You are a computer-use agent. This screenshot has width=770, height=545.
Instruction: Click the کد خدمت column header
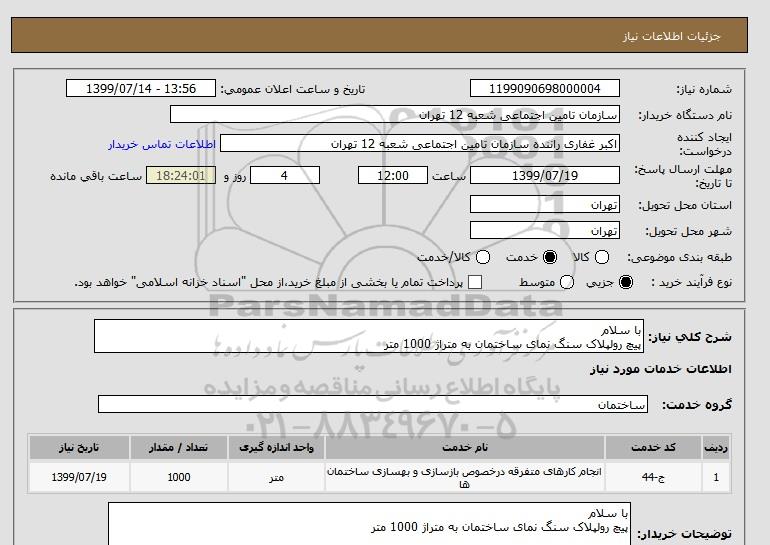[x=653, y=447]
